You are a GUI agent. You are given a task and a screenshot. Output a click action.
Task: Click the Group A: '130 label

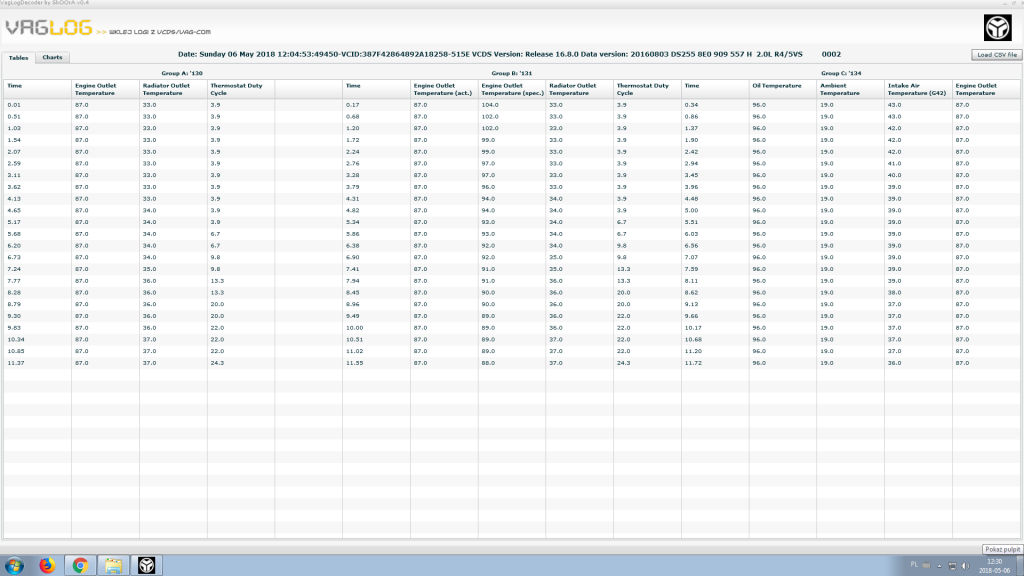coord(182,73)
